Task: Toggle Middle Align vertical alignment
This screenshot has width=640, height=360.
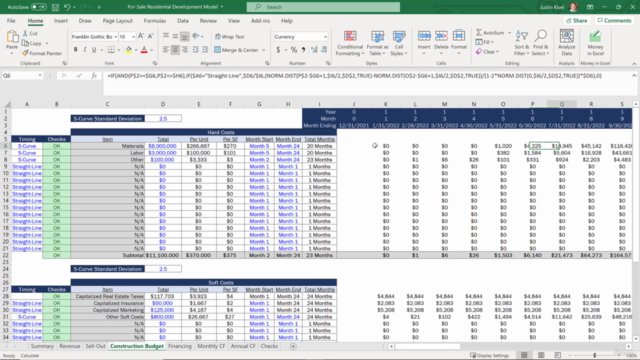Action: coord(175,36)
